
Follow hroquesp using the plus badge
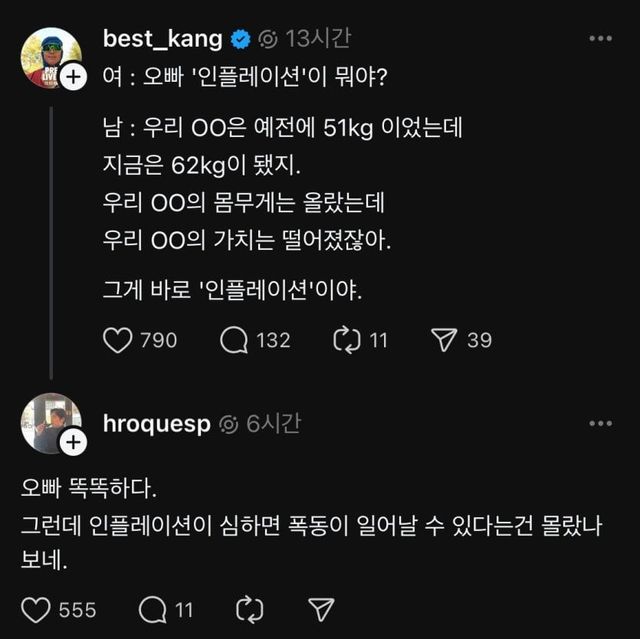tap(73, 443)
